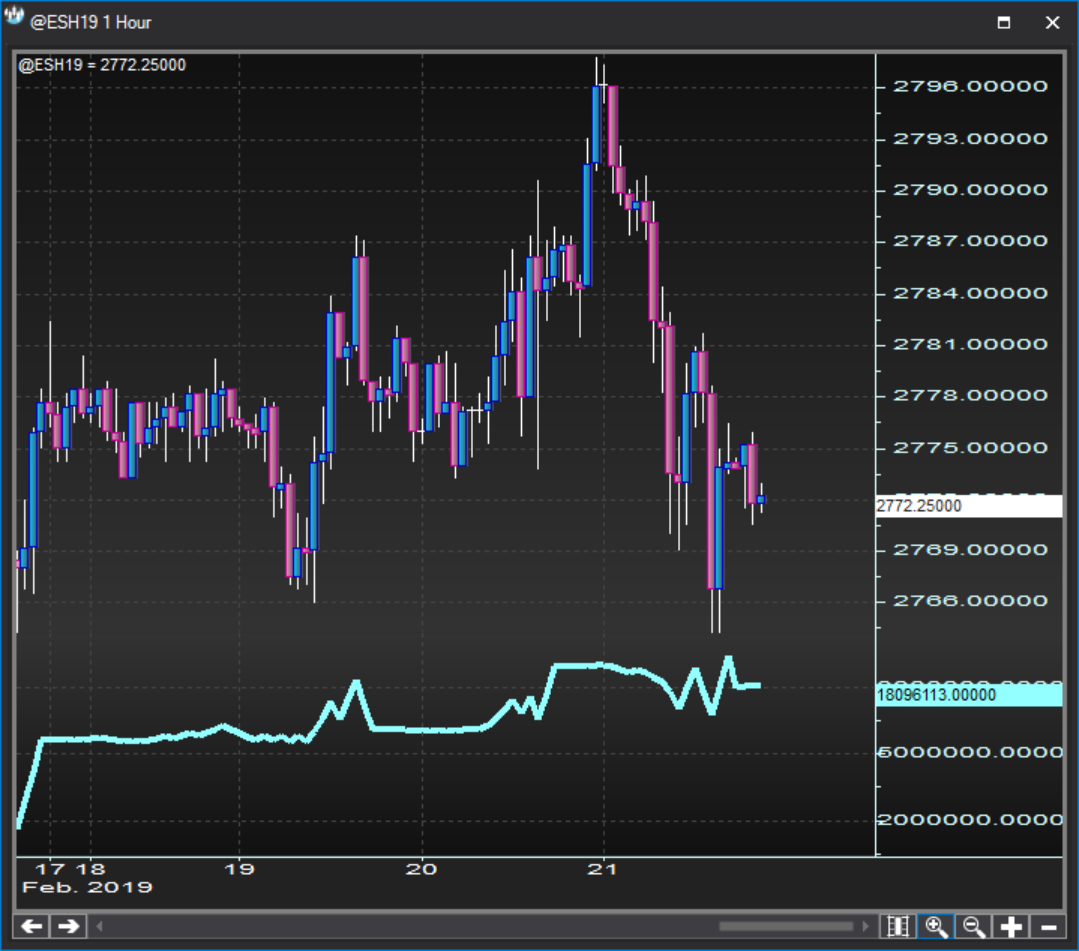This screenshot has width=1079, height=951.
Task: Click date label 21 on time axis
Action: pos(602,869)
